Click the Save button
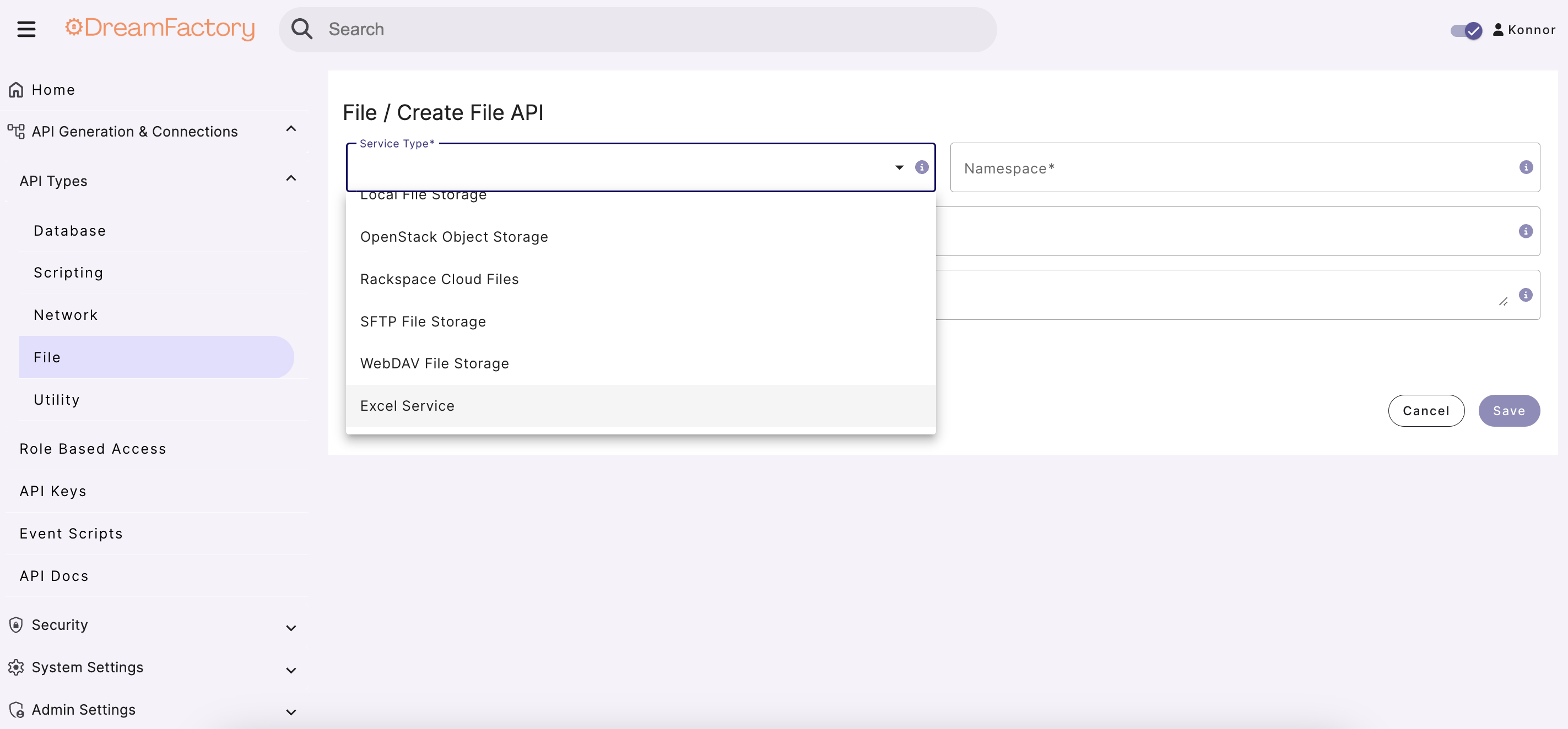The width and height of the screenshot is (1568, 729). click(x=1509, y=411)
